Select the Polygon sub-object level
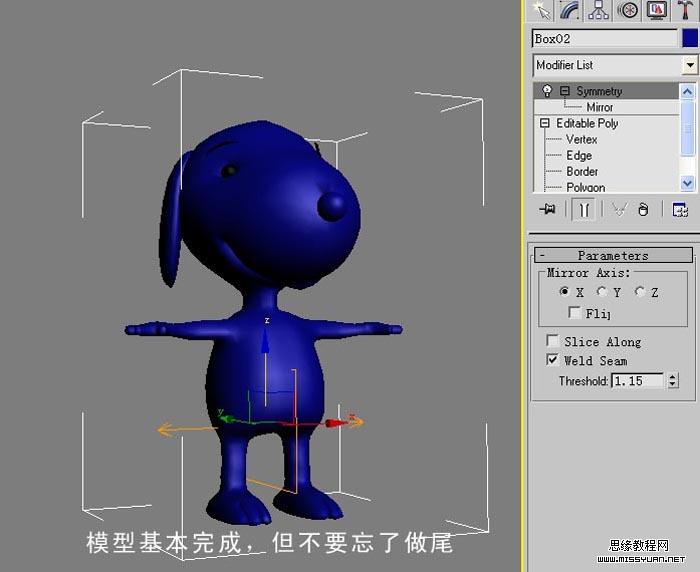 586,187
